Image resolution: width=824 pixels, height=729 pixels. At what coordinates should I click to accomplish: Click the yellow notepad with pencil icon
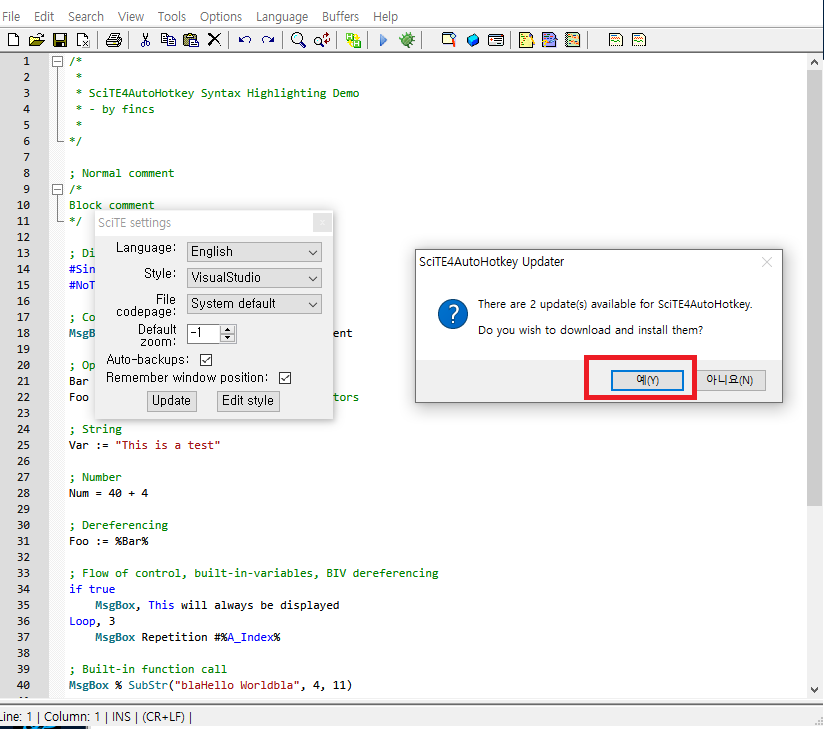click(526, 40)
